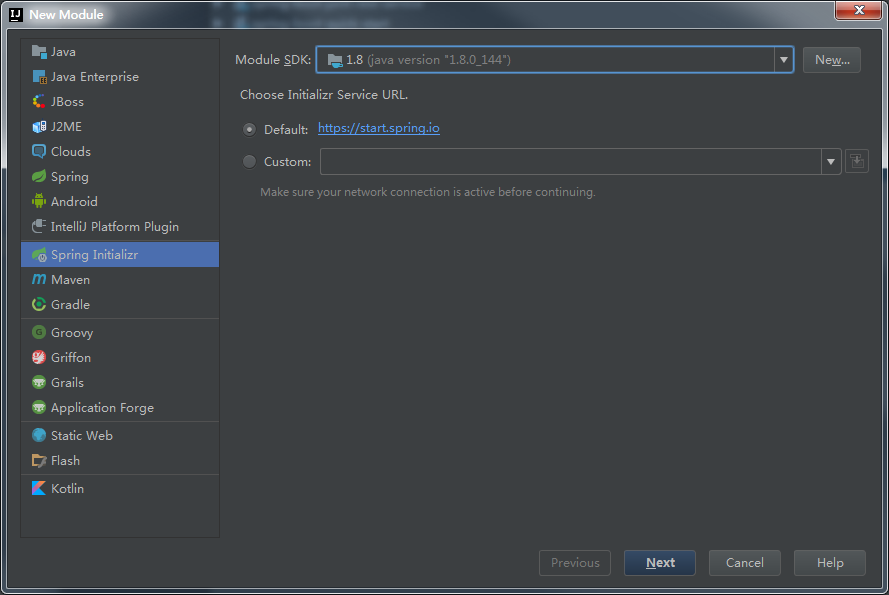Viewport: 889px width, 595px height.
Task: Select the Gradle icon in the sidebar
Action: 39,305
